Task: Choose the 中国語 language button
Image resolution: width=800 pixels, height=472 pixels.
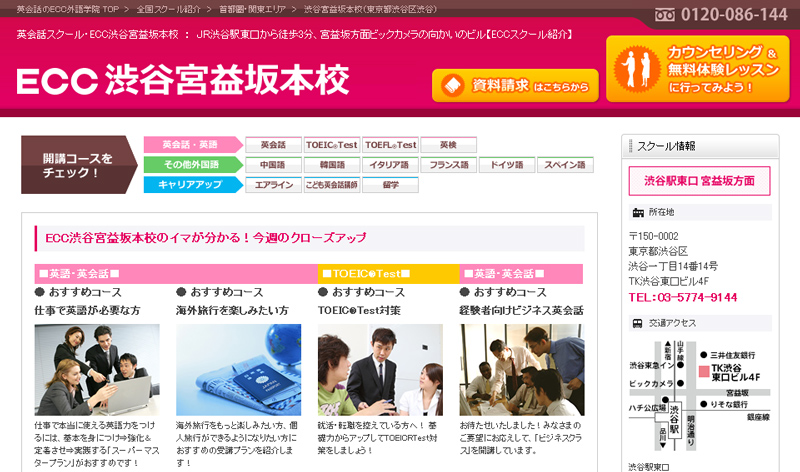Action: coord(273,165)
